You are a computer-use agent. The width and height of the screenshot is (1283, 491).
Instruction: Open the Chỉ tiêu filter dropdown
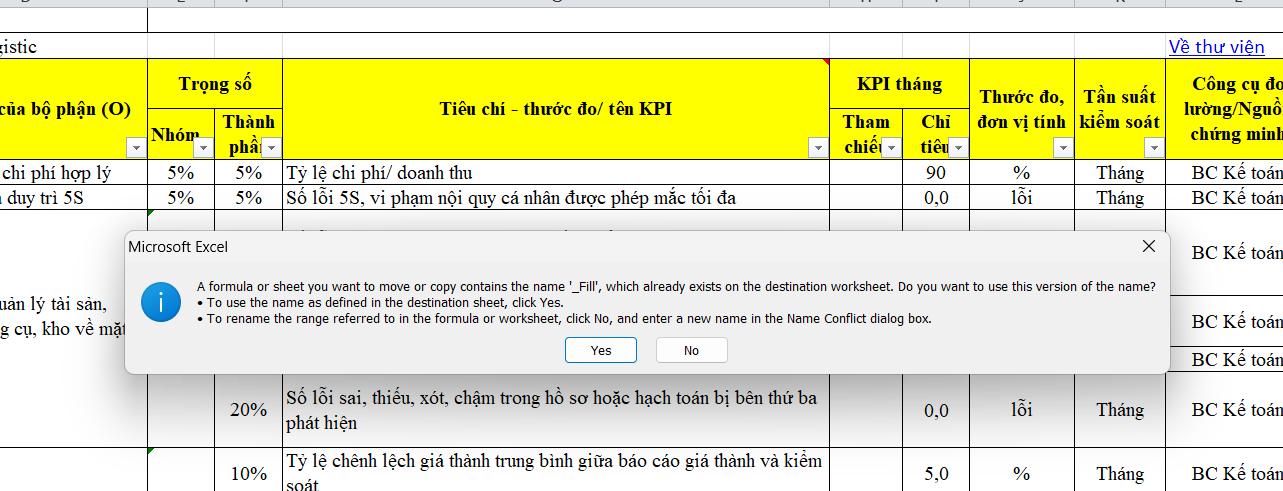[958, 148]
